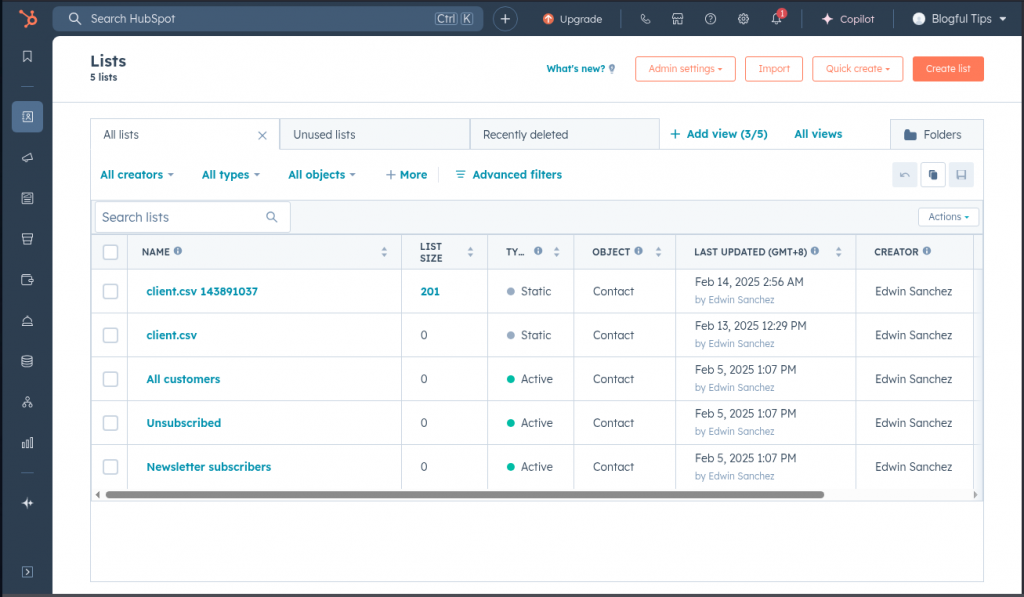
Task: Check the Newsletter subscribers row checkbox
Action: (x=110, y=467)
